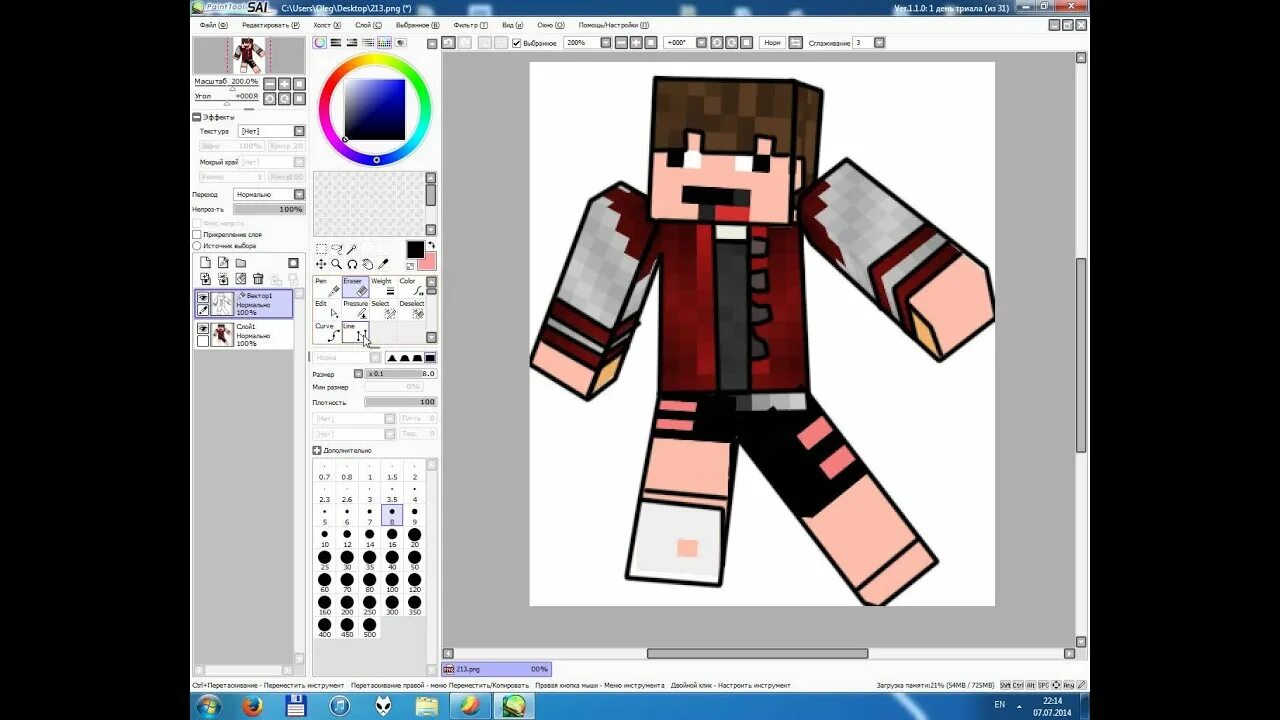Pick the rectangular selection tool

click(x=321, y=249)
